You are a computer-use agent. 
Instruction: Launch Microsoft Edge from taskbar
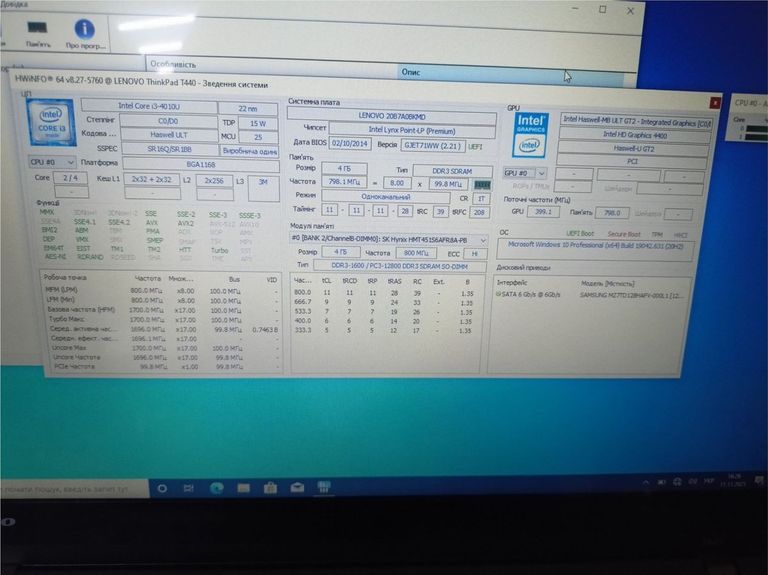pyautogui.click(x=216, y=488)
